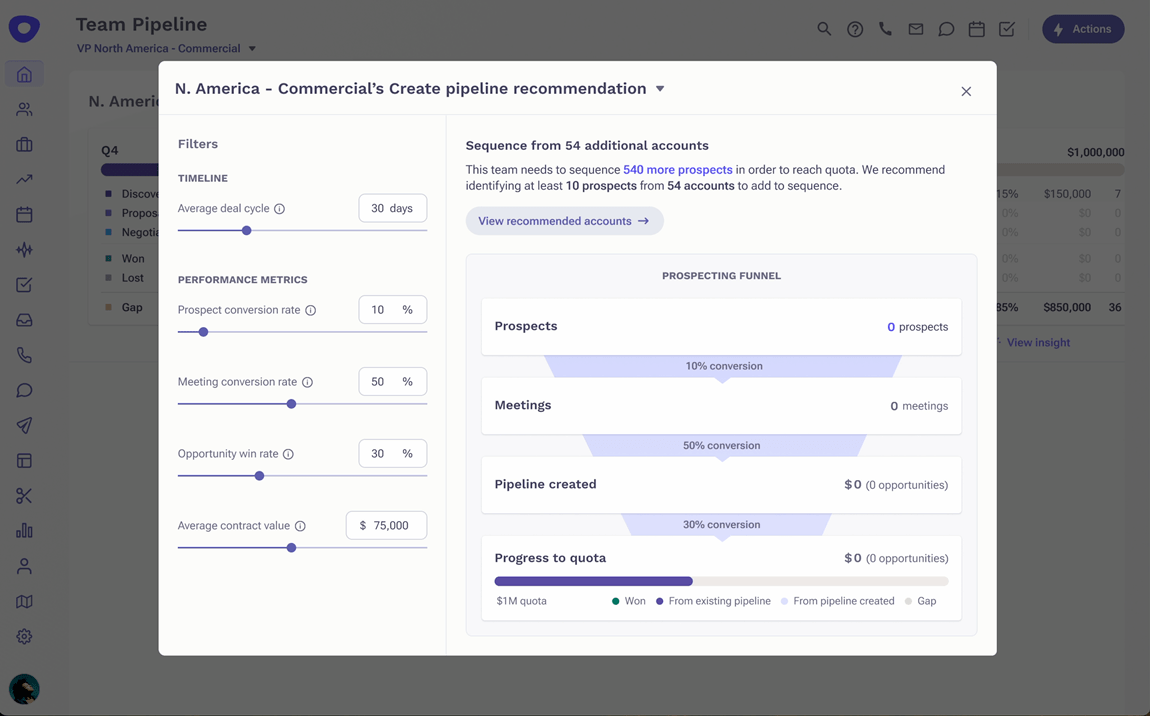Open the mail envelope icon in header
This screenshot has height=716, width=1150.
coord(916,29)
